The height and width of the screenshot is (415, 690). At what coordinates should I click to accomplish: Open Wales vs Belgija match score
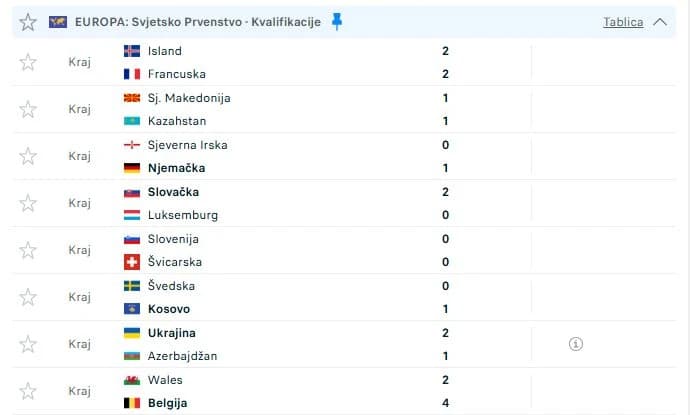tap(444, 391)
